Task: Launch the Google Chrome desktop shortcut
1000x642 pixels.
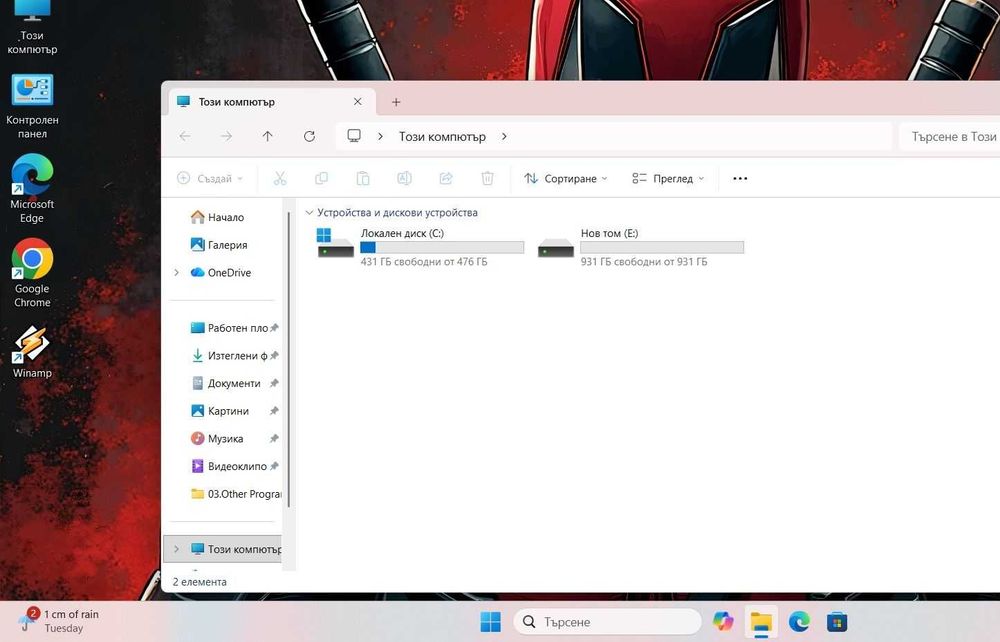Action: click(32, 273)
